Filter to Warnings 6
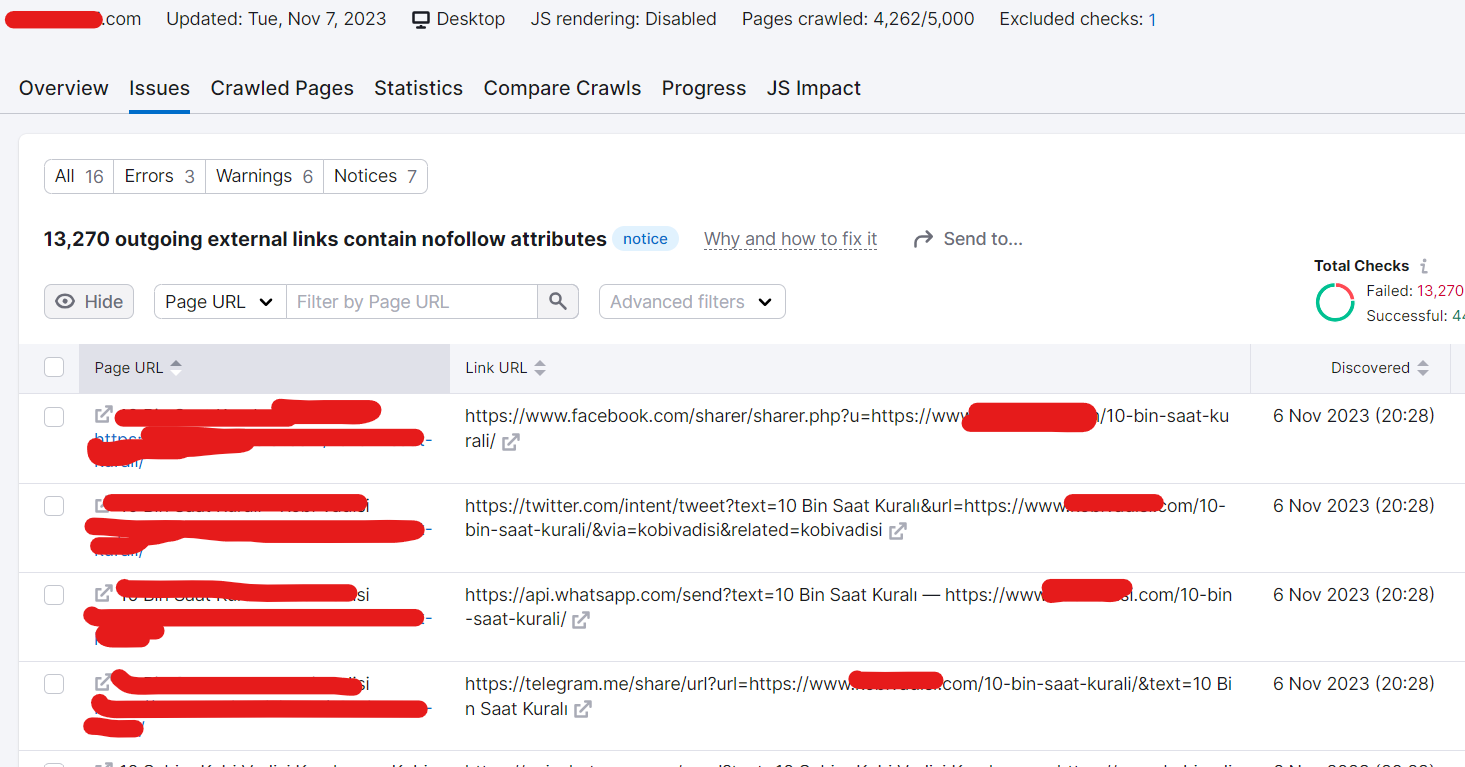Screen dimensions: 1465x767 (x=265, y=176)
